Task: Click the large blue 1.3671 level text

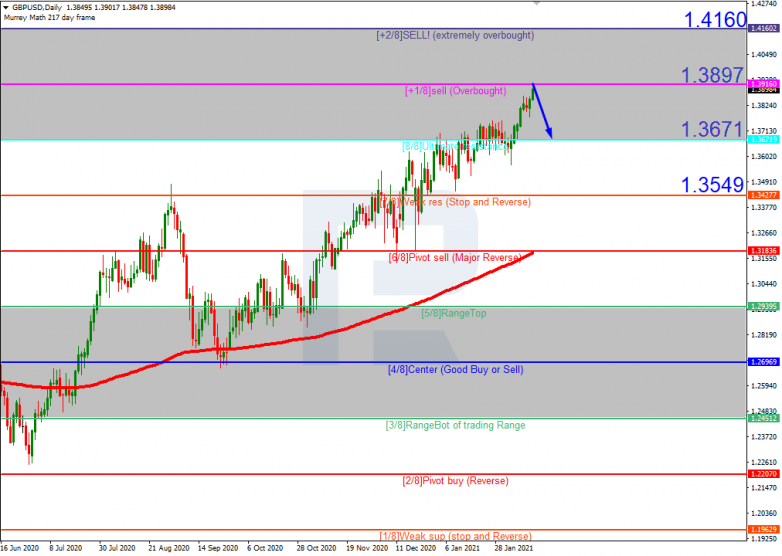Action: (x=712, y=130)
